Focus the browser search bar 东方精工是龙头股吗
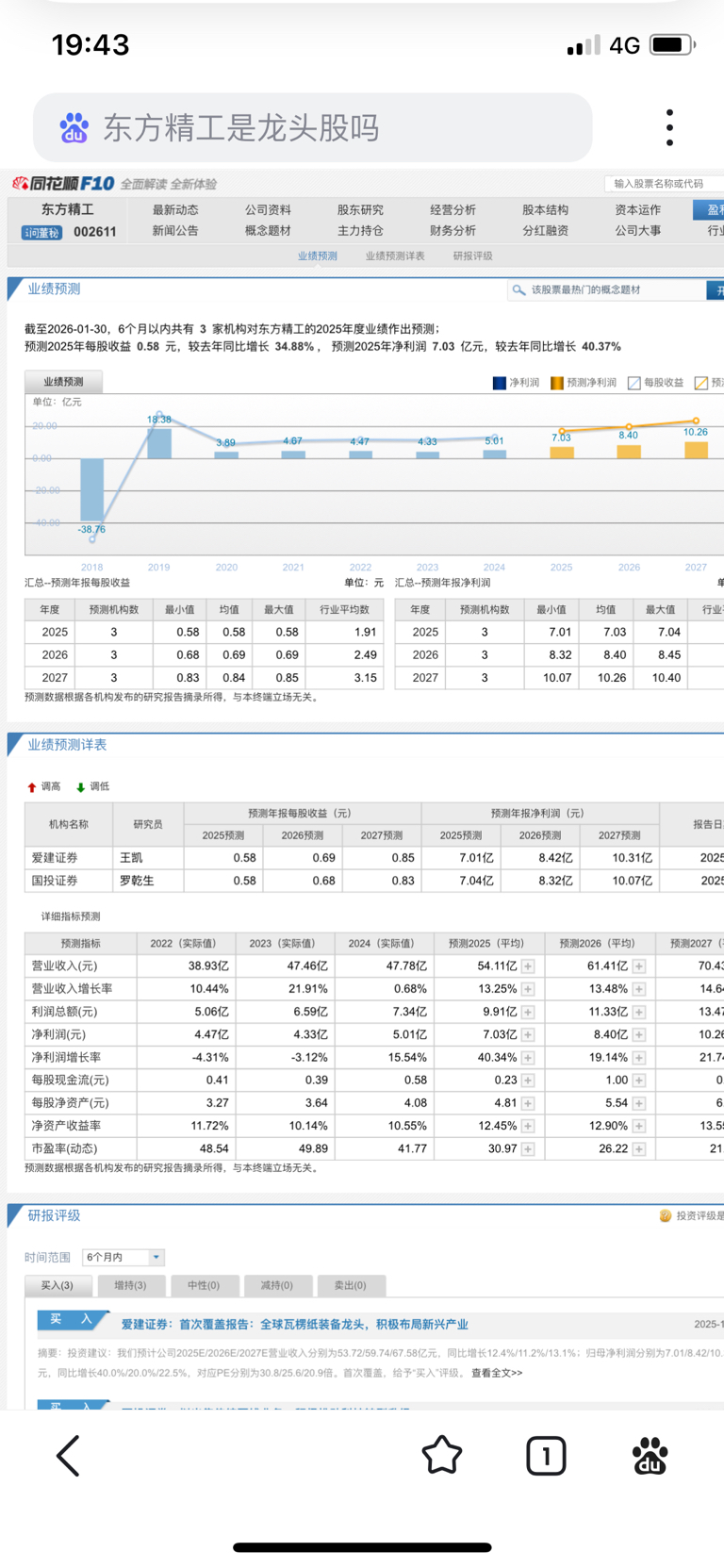Viewport: 724px width, 1568px height. click(313, 127)
